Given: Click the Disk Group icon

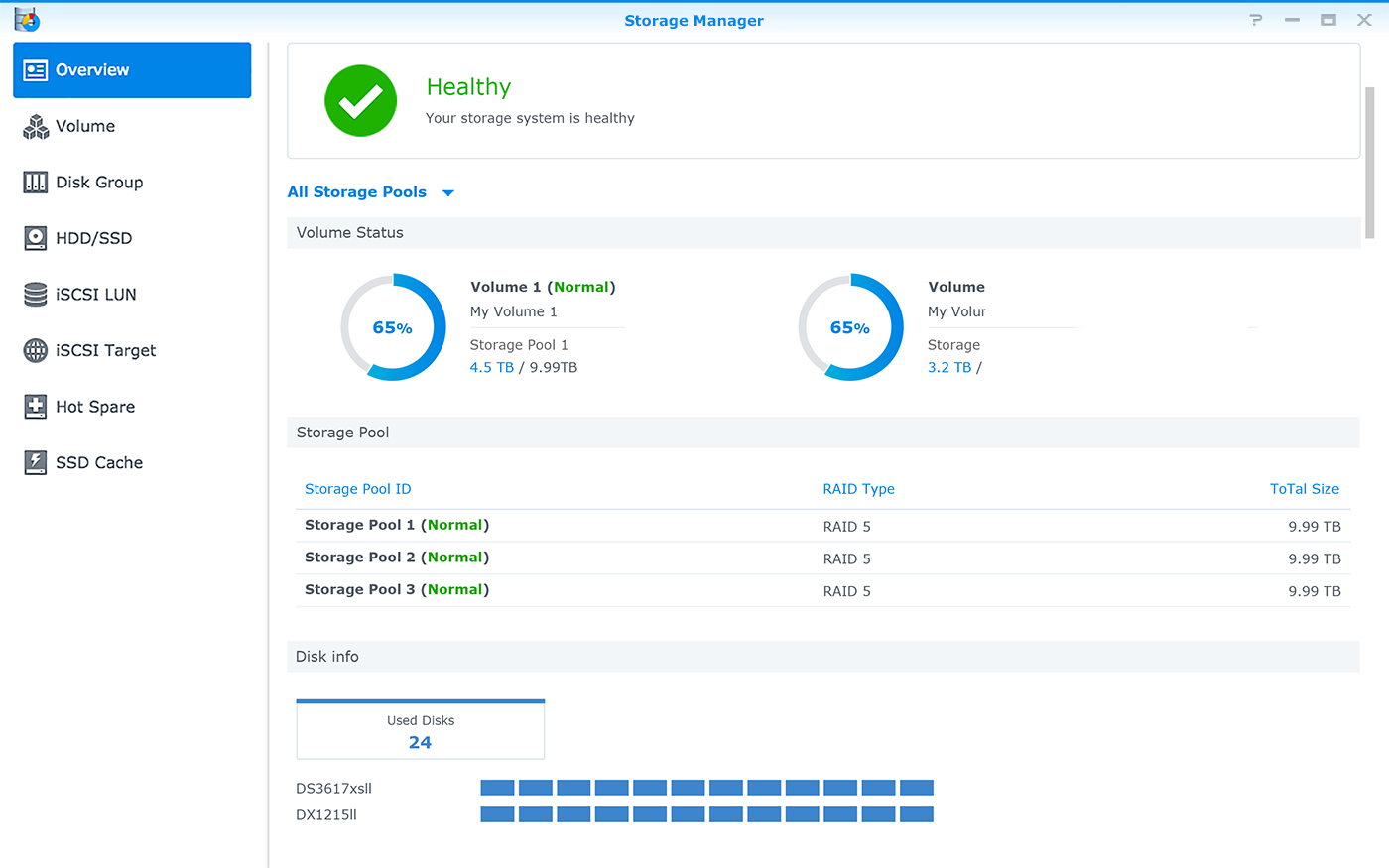Looking at the screenshot, I should (x=35, y=182).
